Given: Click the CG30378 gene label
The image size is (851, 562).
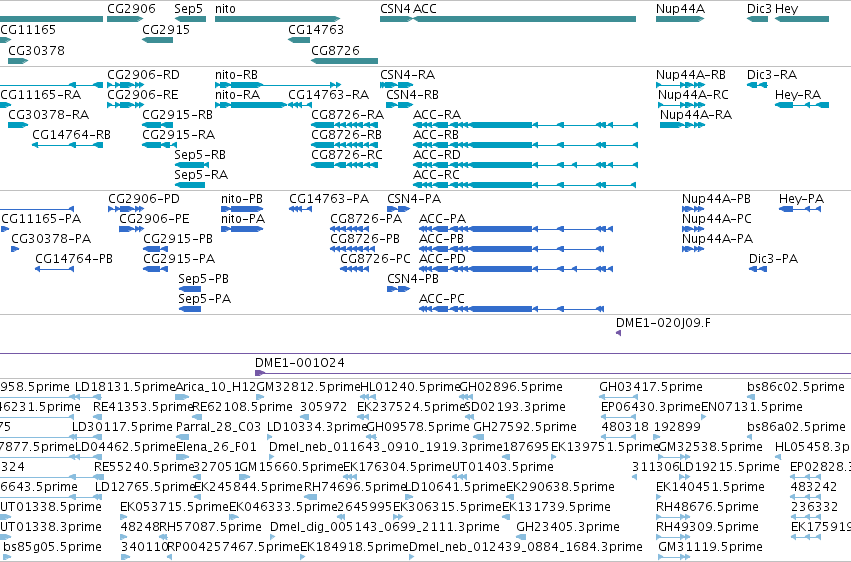Looking at the screenshot, I should pos(36,50).
